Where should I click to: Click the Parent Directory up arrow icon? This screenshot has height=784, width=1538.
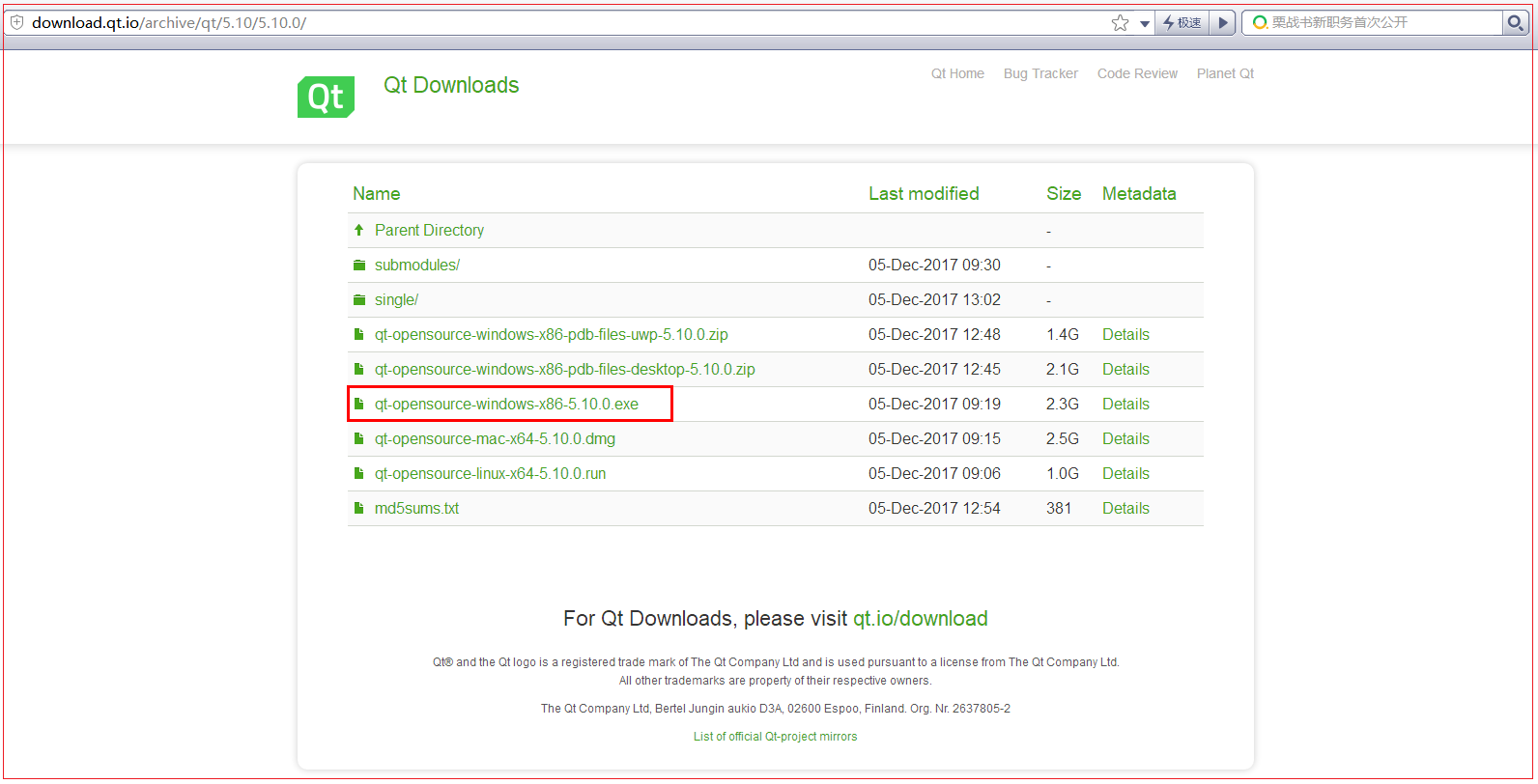coord(358,230)
